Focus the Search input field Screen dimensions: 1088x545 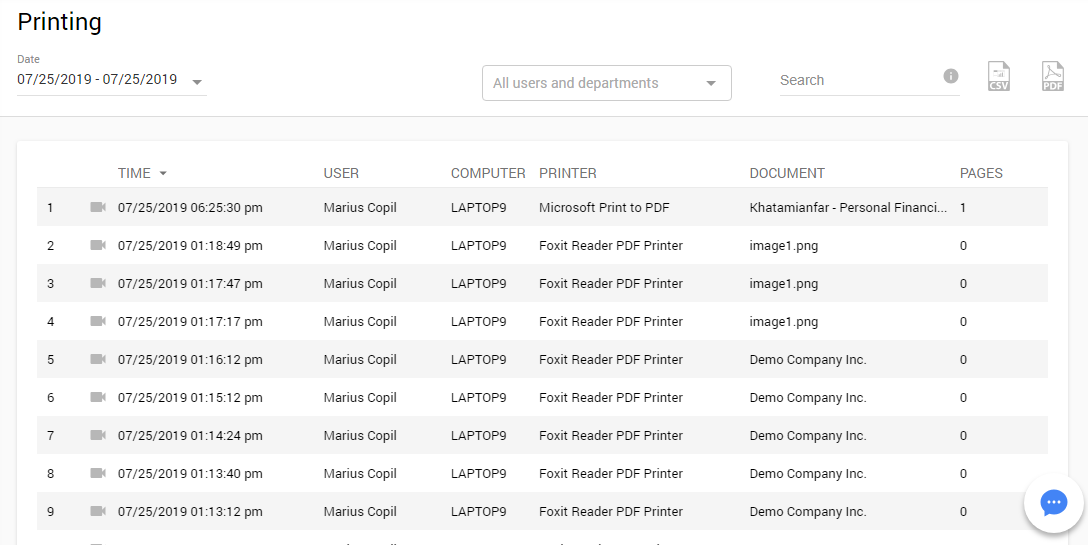click(x=857, y=80)
